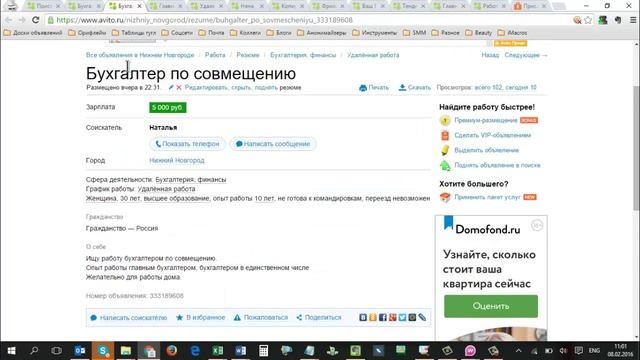Open Windows Start menu
Image resolution: width=640 pixels, height=360 pixels.
tap(11, 351)
